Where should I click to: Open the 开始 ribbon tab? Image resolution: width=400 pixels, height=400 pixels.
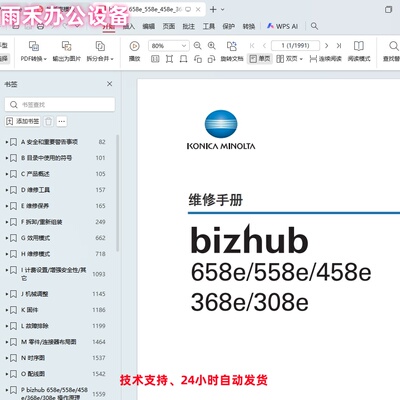tap(109, 26)
